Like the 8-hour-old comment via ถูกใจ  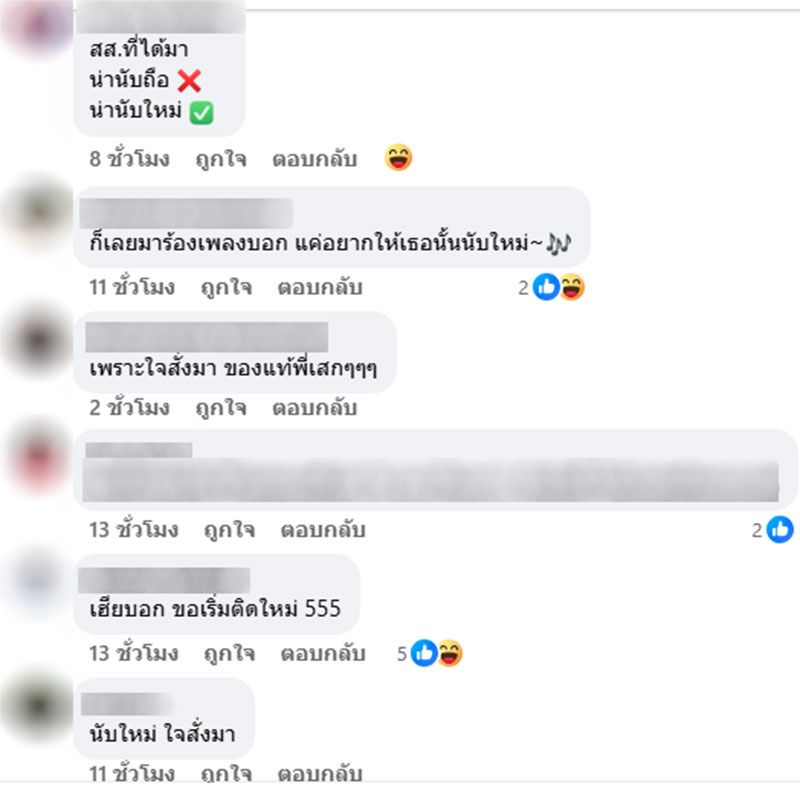tap(221, 159)
